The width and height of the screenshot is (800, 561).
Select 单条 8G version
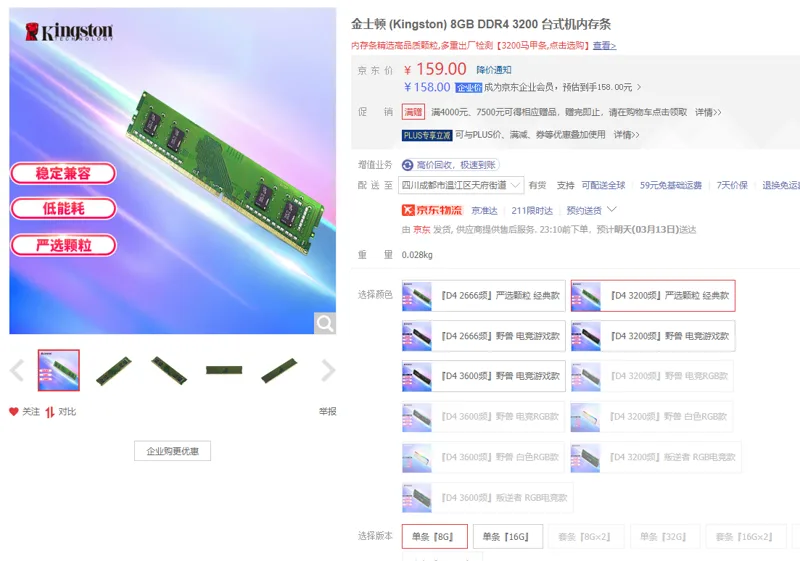coord(434,537)
